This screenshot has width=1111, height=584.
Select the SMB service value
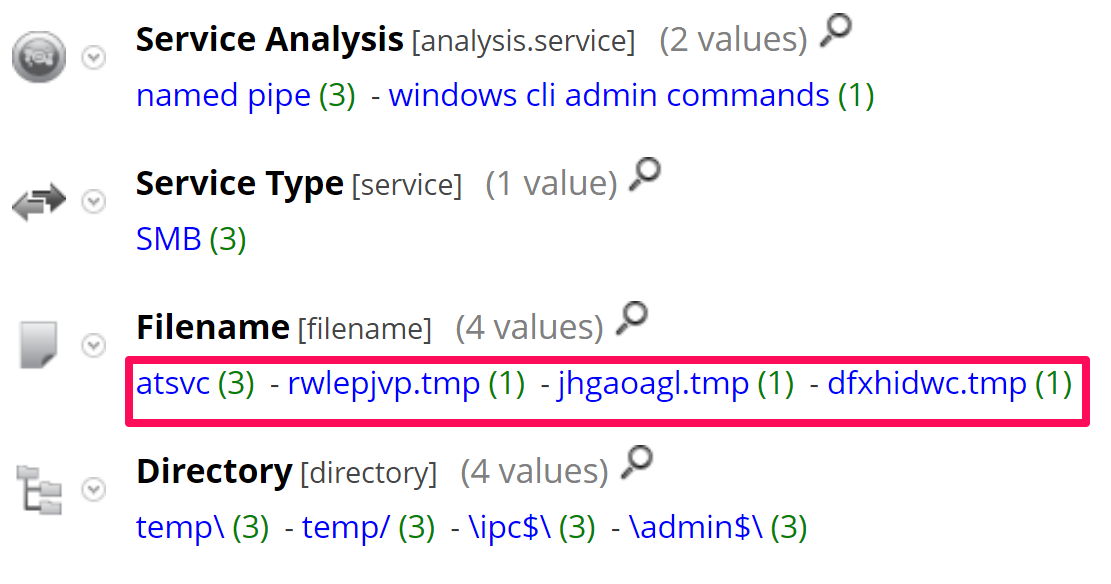coord(168,240)
